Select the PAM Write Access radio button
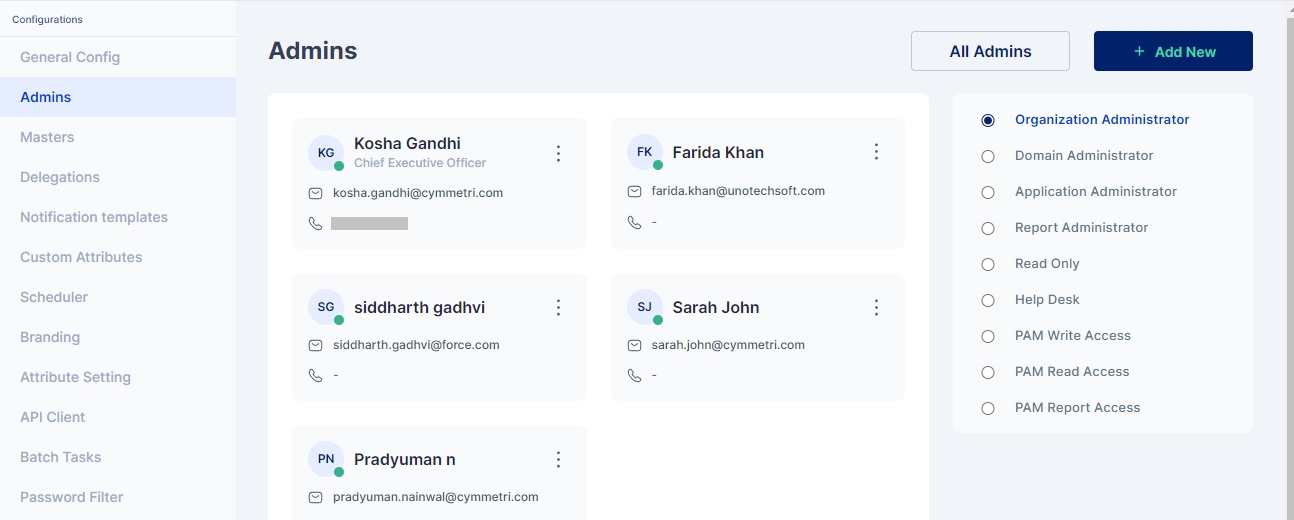 coord(988,336)
